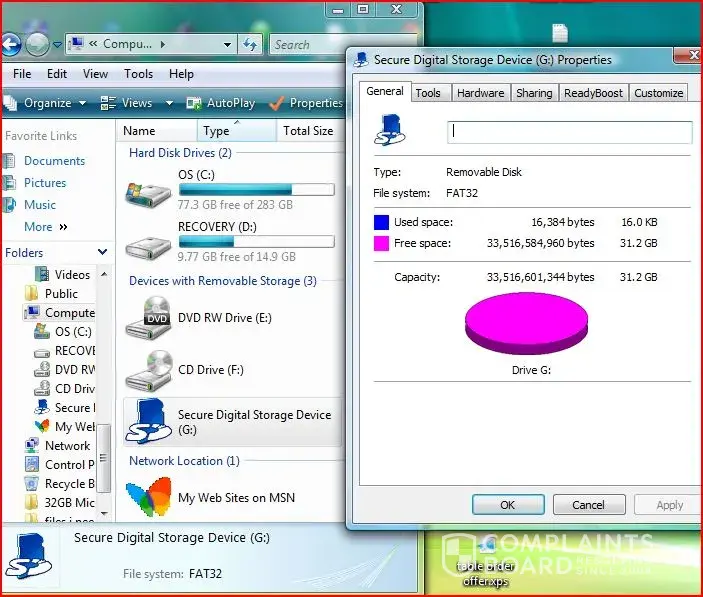Switch to the Hardware tab

[x=480, y=93]
